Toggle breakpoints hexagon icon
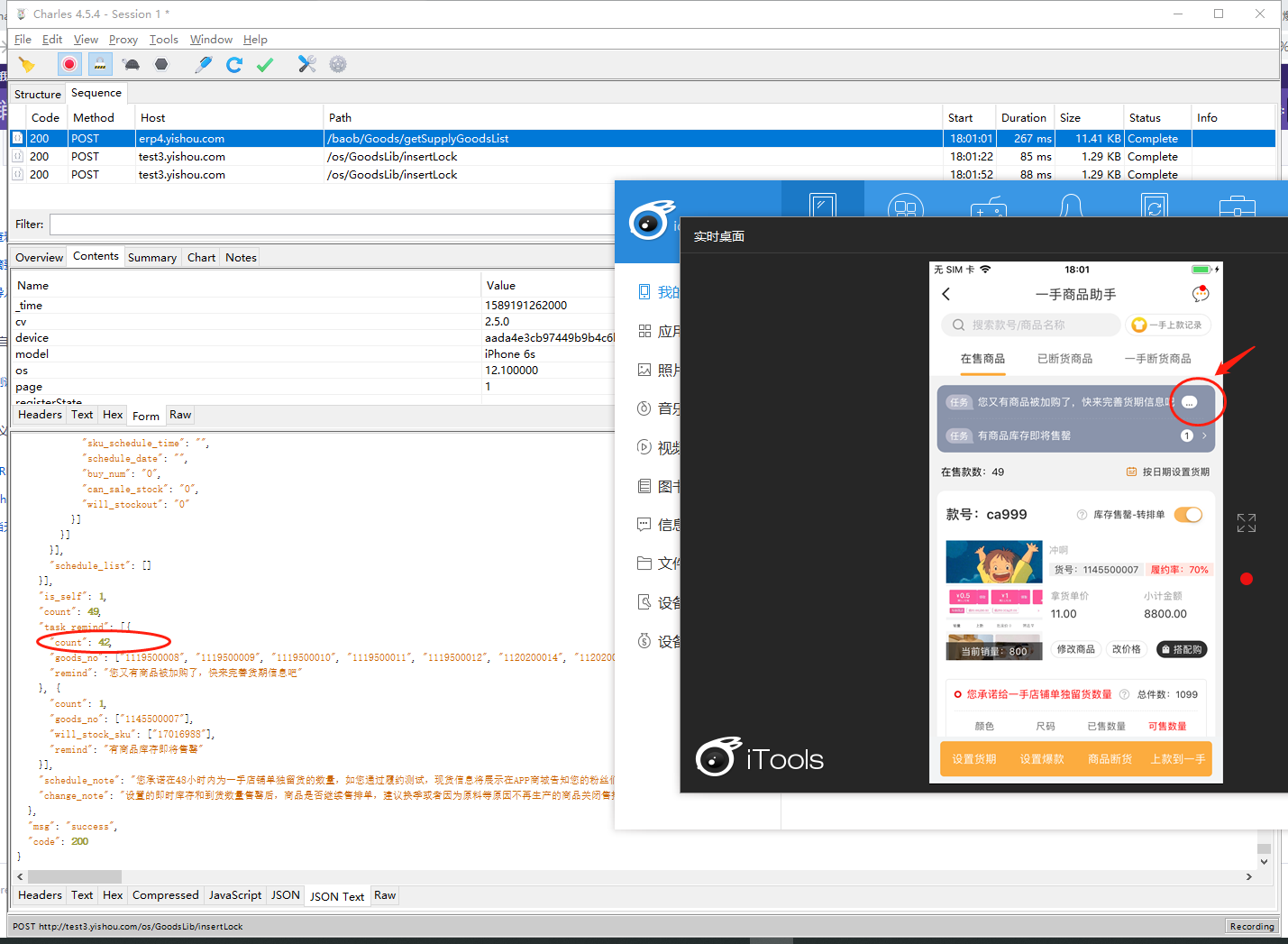Viewport: 1288px width, 944px height. (x=161, y=64)
